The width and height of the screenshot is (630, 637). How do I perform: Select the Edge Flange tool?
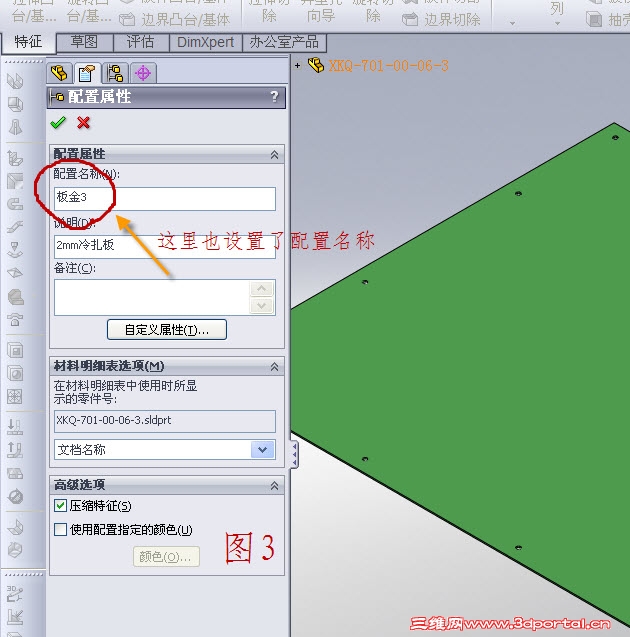pyautogui.click(x=15, y=158)
